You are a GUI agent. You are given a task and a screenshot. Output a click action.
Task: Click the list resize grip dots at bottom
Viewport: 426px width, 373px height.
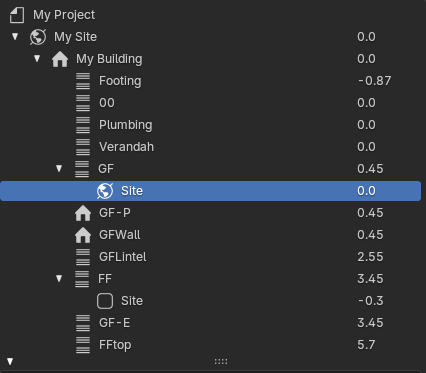pos(221,361)
